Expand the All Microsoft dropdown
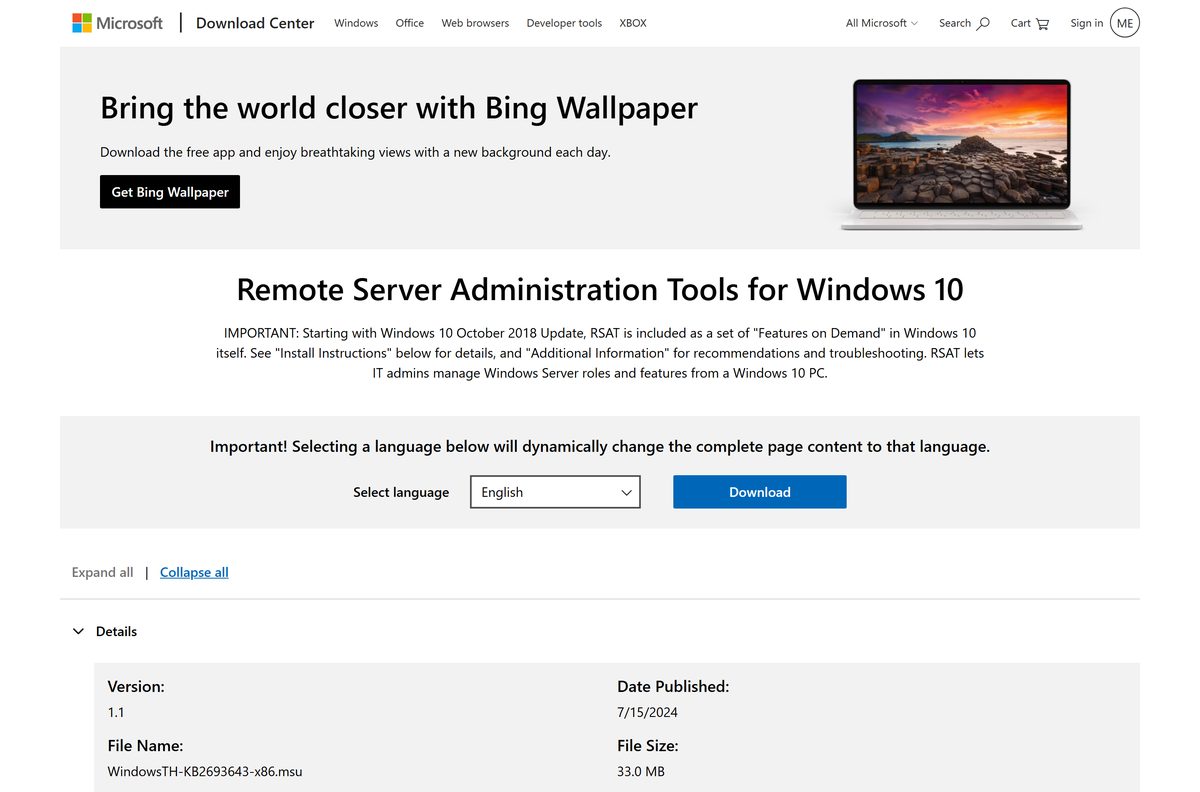Viewport: 1200px width, 792px height. (882, 23)
